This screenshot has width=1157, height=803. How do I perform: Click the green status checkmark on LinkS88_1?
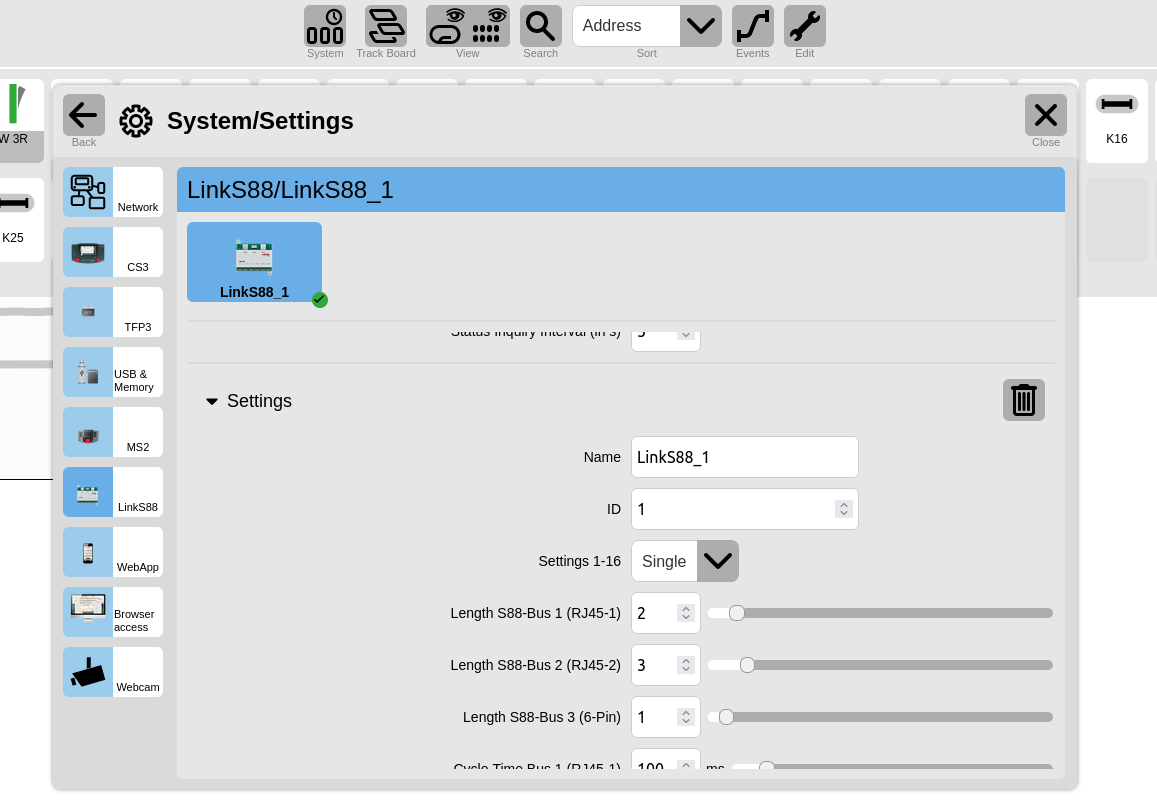coord(320,300)
